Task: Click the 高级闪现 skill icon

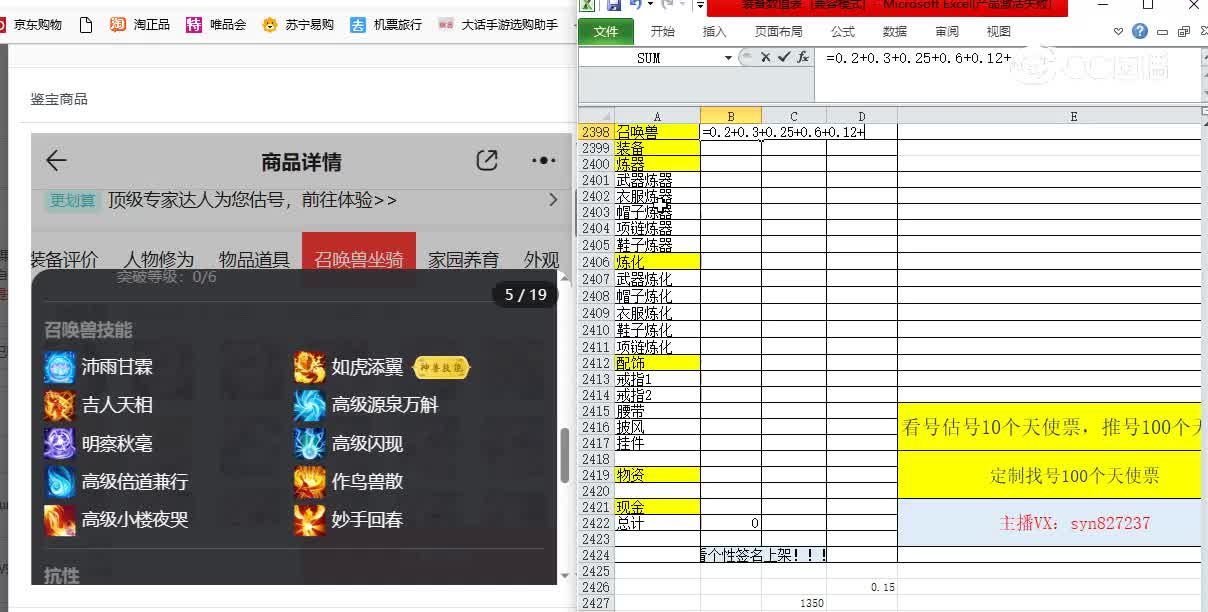Action: tap(310, 443)
